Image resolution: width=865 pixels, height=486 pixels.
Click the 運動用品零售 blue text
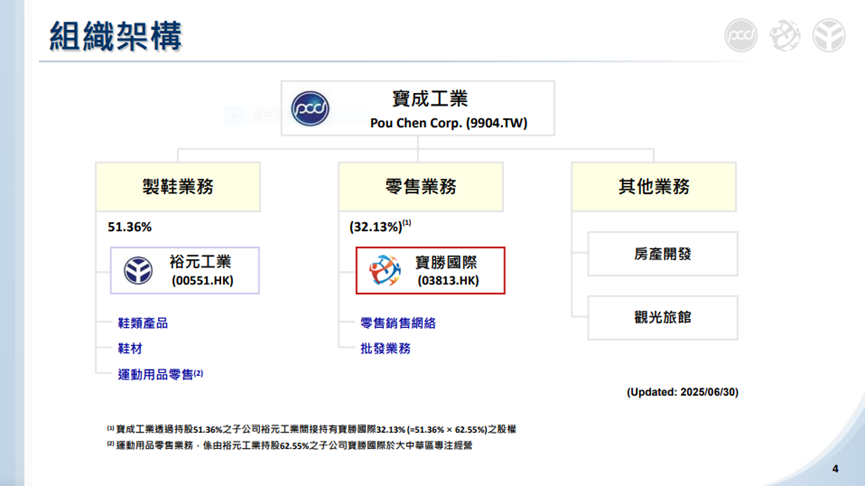point(156,375)
